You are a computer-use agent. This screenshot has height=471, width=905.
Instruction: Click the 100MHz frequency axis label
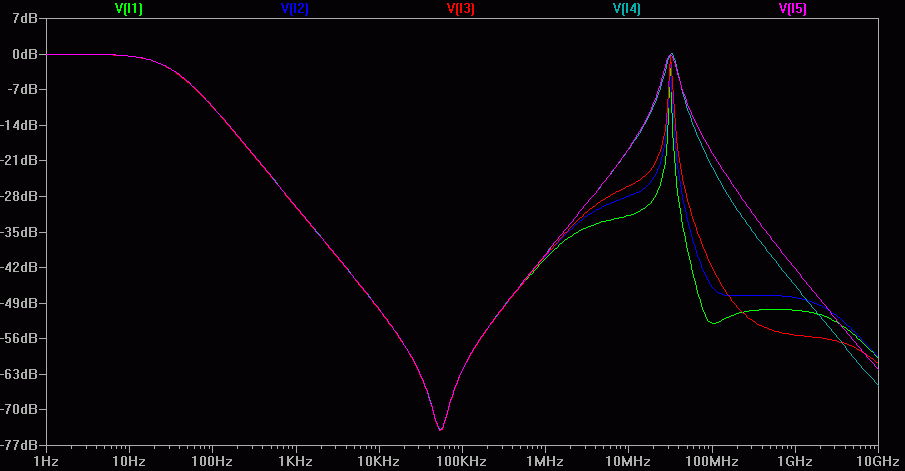click(712, 461)
